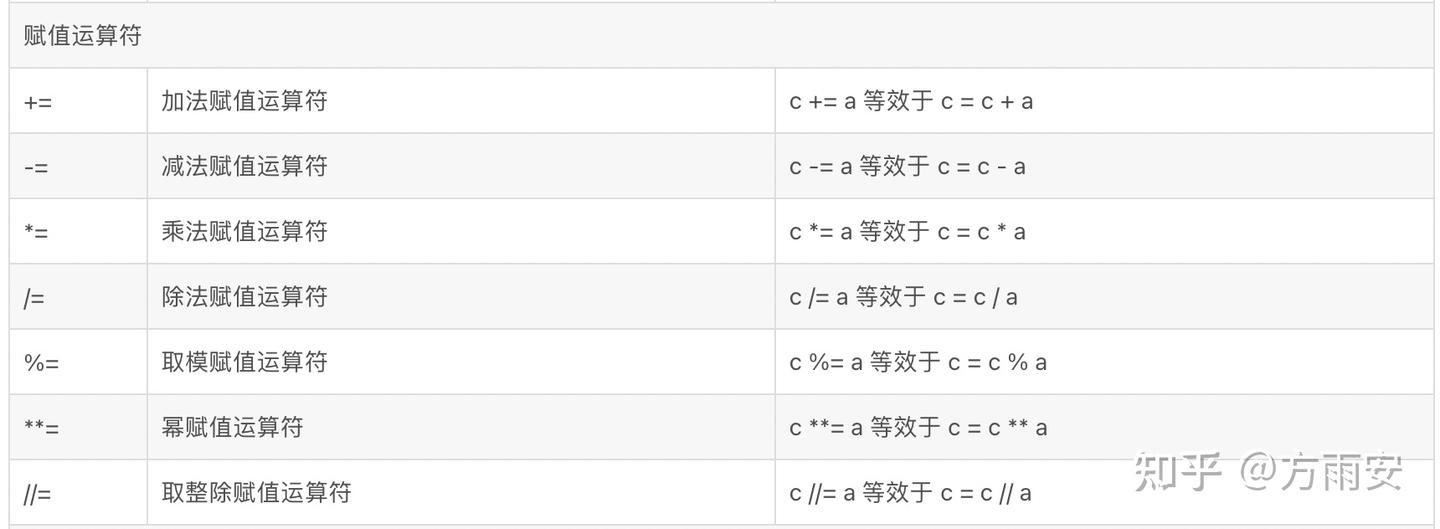Viewport: 1440px width, 529px height.
Task: Click the /= operator cell
Action: 33,297
